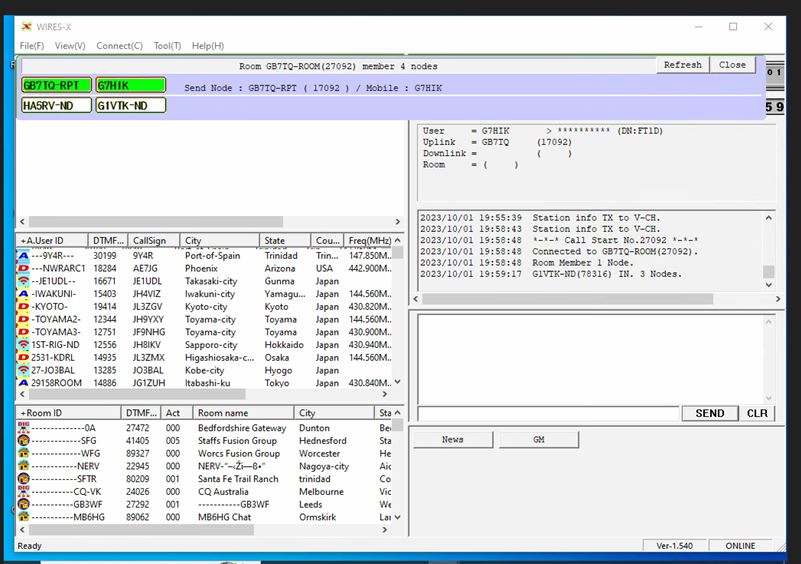Image resolution: width=801 pixels, height=564 pixels.
Task: Sort room list by +Room ID column
Action: coord(68,413)
